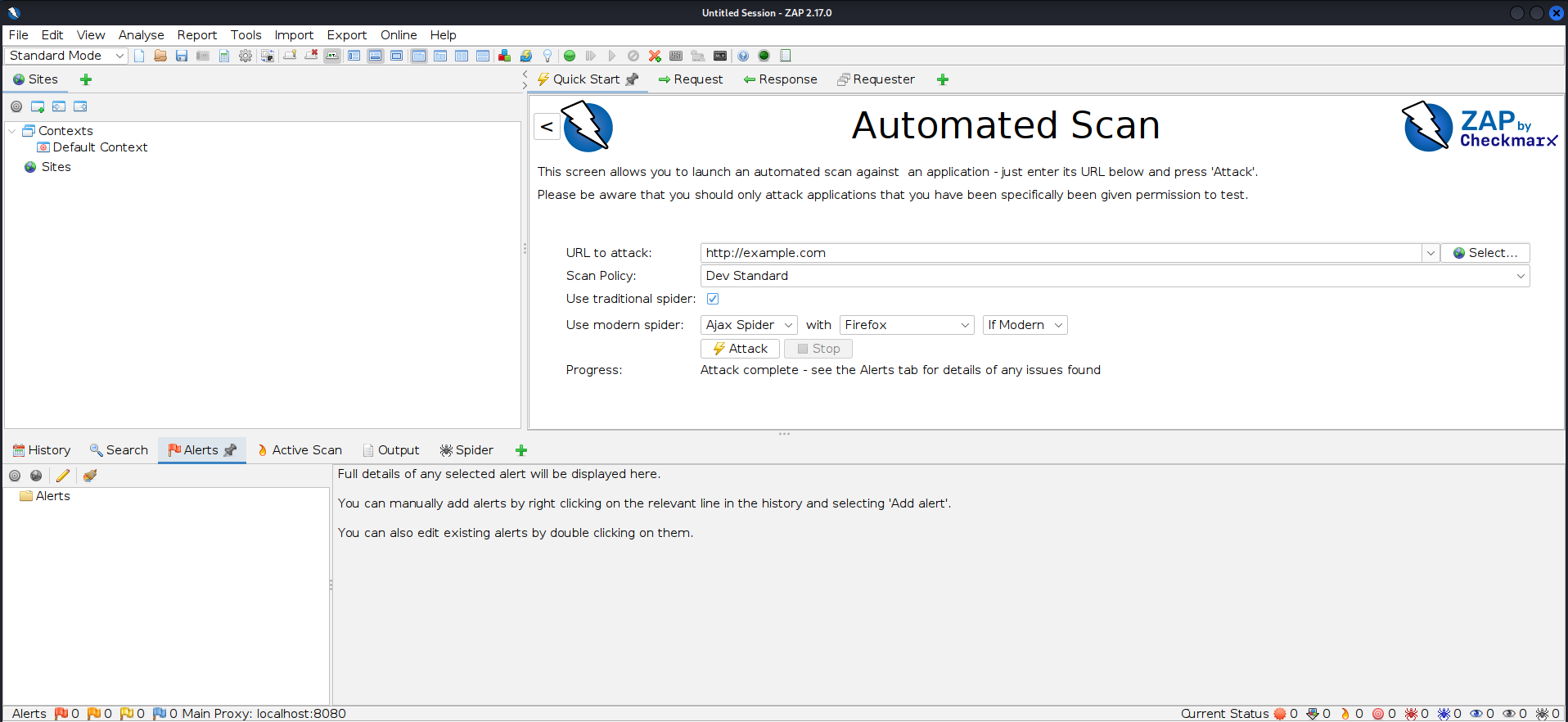This screenshot has height=722, width=1568.
Task: Open the File menu
Action: [x=19, y=35]
